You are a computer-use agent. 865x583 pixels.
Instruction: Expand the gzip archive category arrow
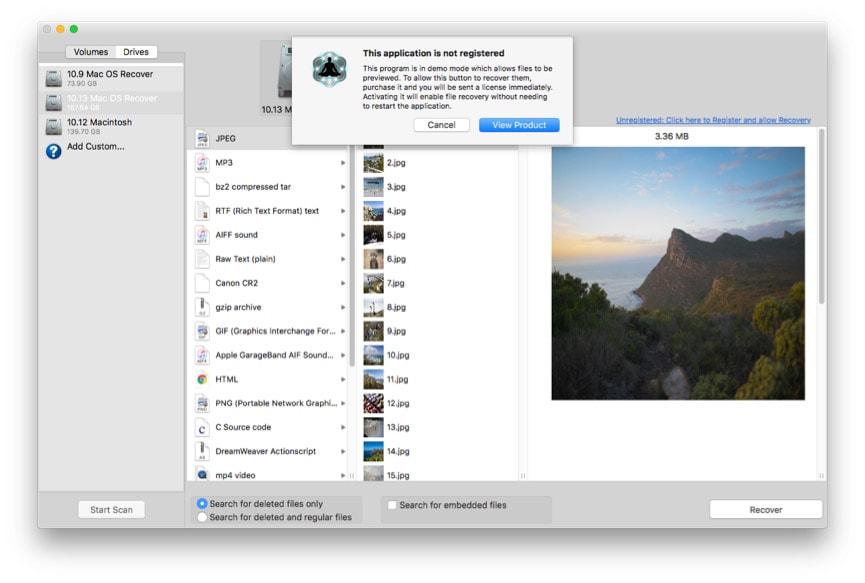tap(343, 307)
